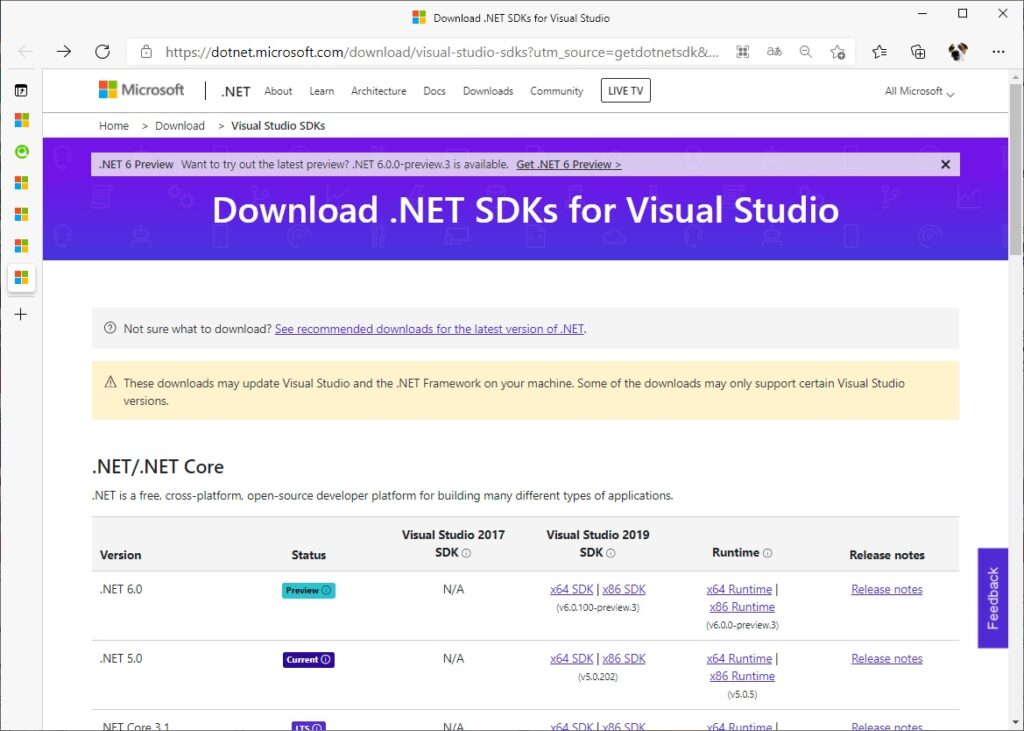Click the LIVE TV button
The image size is (1024, 731).
point(626,91)
